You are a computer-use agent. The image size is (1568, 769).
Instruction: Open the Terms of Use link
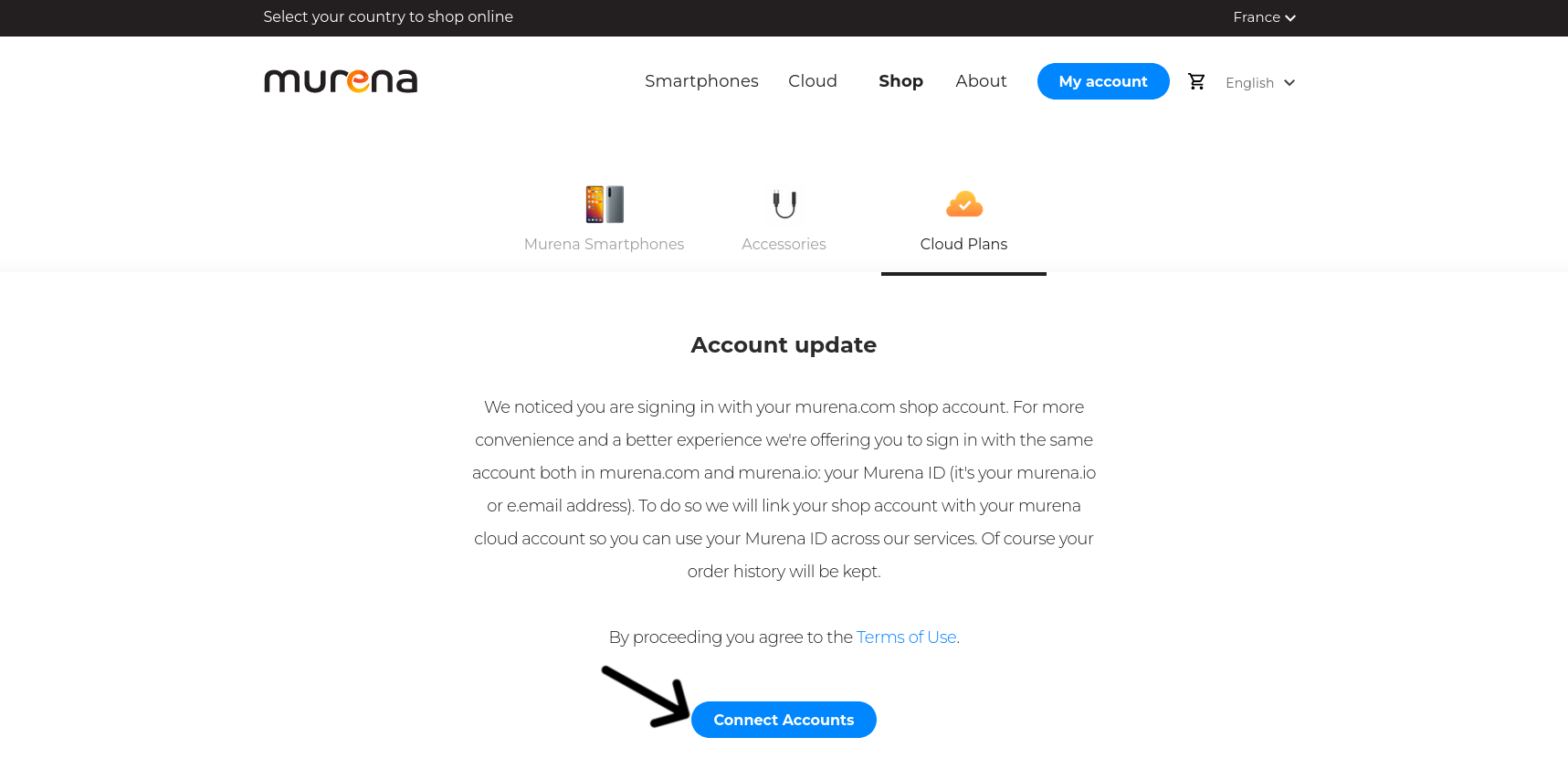(906, 637)
